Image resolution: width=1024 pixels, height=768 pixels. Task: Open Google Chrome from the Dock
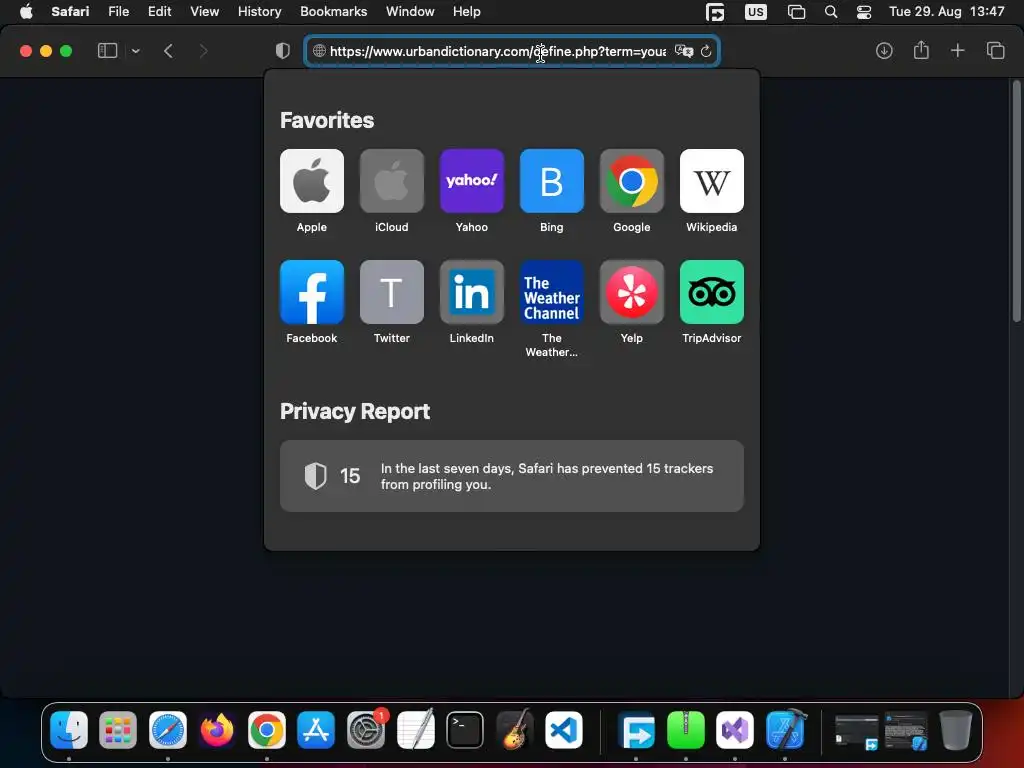(x=266, y=729)
